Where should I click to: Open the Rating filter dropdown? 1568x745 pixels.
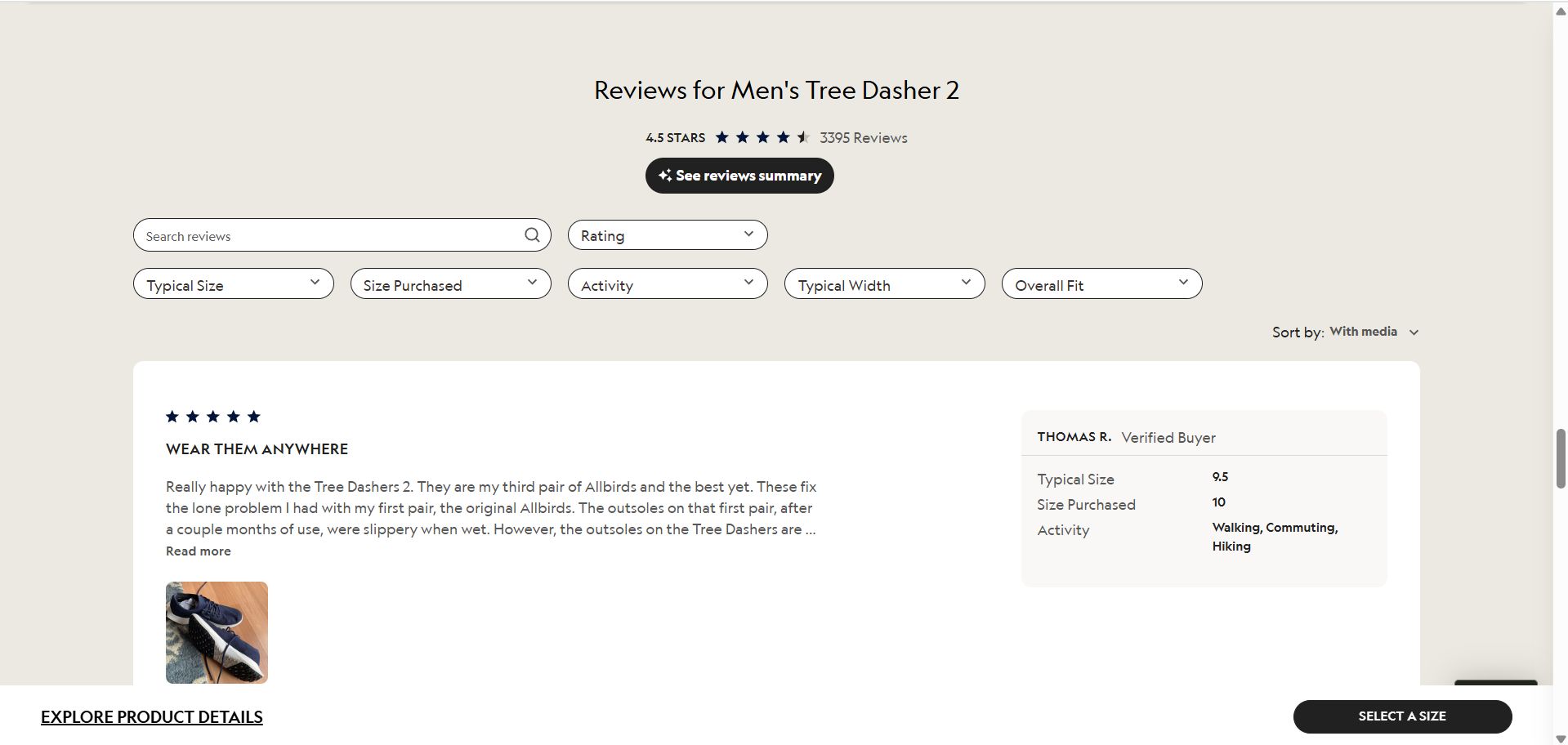pyautogui.click(x=668, y=235)
